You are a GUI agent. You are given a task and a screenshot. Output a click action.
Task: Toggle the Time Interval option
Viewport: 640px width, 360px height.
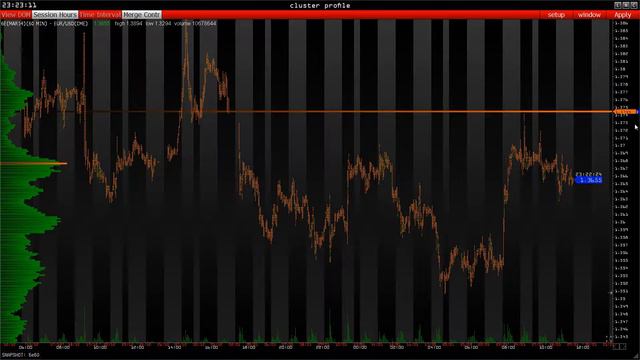[100, 15]
